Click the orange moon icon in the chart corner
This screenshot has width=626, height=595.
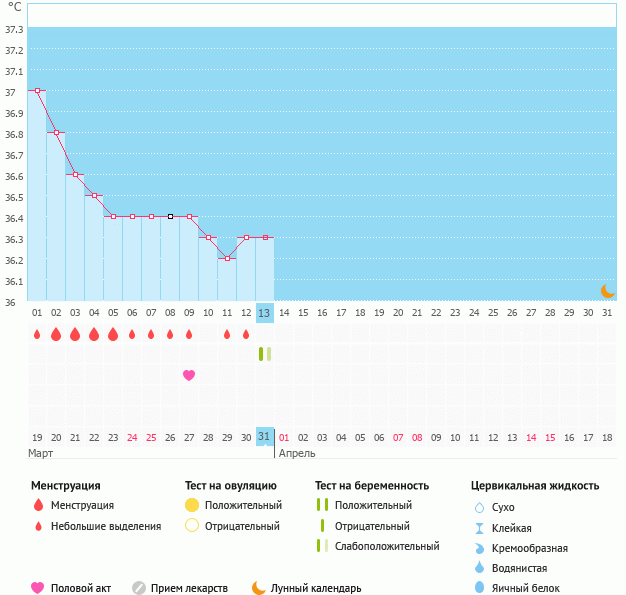coord(607,290)
